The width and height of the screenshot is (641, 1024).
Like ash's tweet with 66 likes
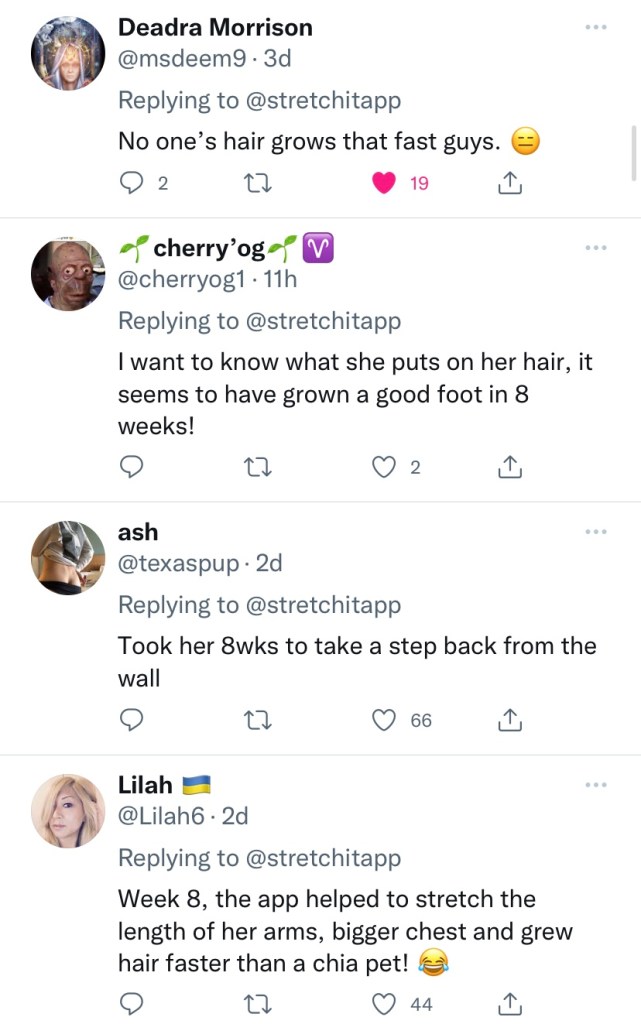383,719
